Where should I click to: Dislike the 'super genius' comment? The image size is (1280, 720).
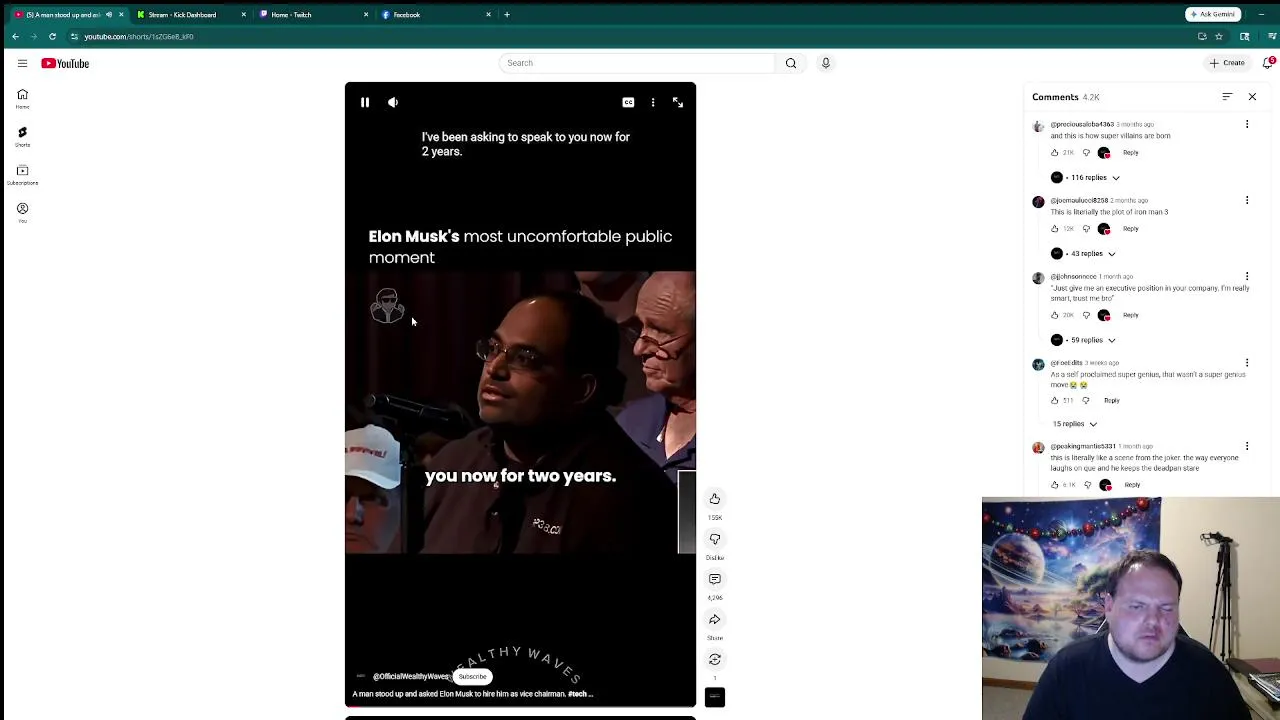1086,401
